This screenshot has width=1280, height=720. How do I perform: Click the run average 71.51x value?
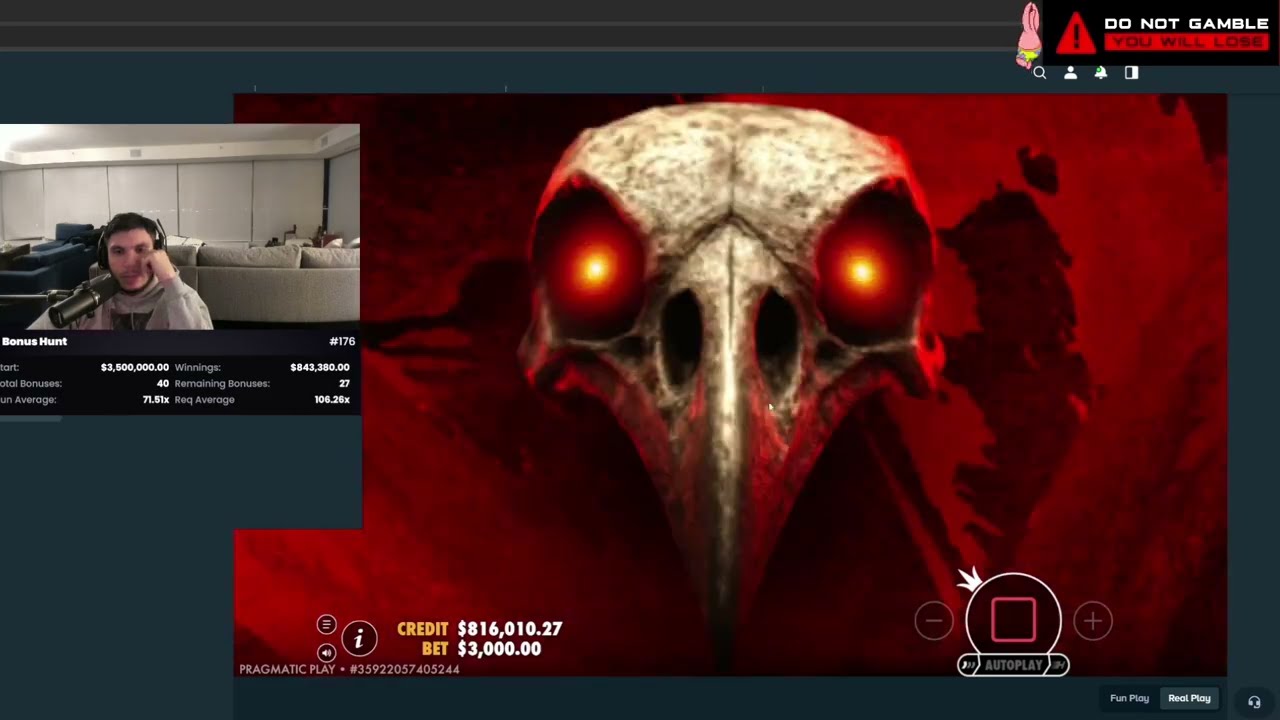[x=156, y=399]
